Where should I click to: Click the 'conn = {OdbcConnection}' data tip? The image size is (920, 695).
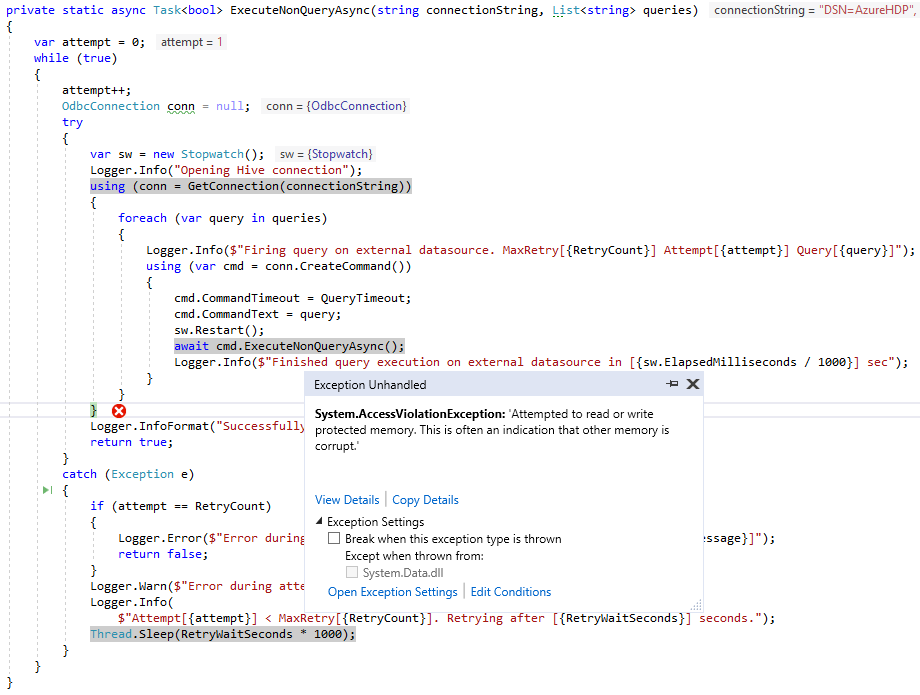[x=336, y=106]
